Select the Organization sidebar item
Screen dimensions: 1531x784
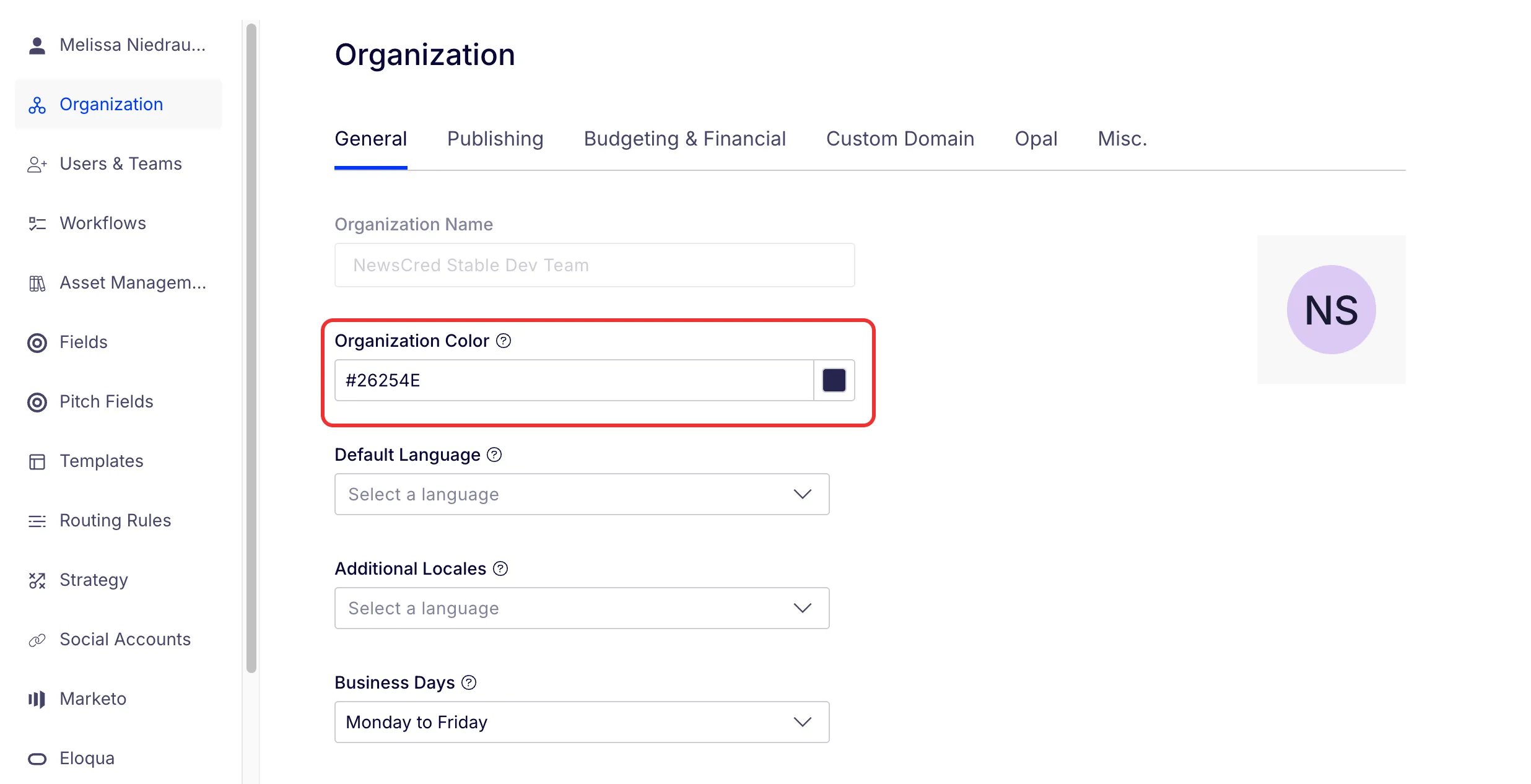tap(118, 105)
